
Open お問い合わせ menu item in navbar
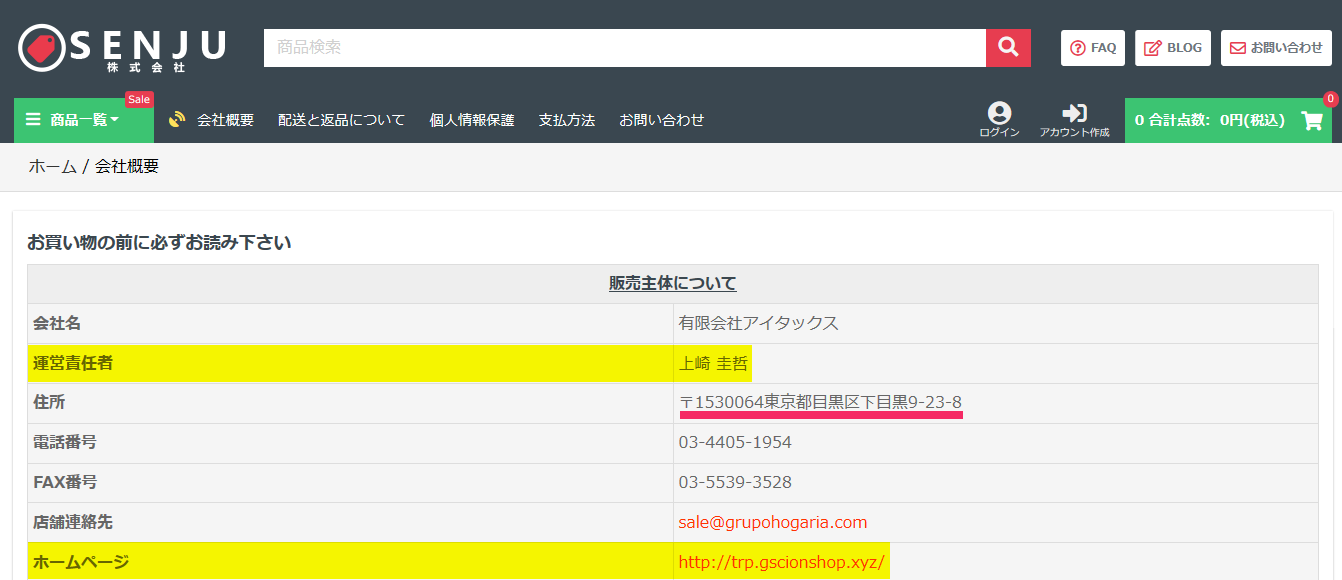coord(661,120)
